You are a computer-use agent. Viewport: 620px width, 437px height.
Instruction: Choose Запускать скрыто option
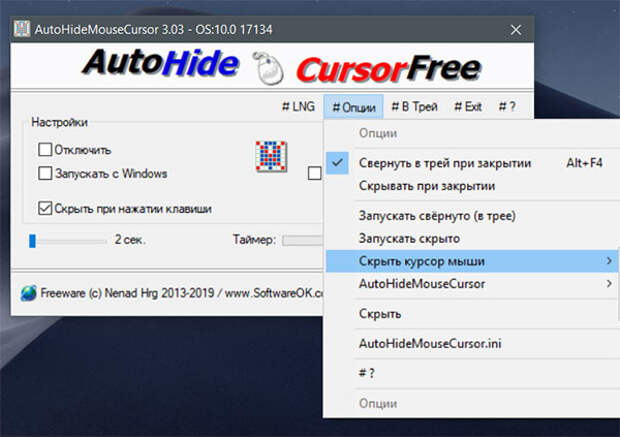click(x=472, y=238)
